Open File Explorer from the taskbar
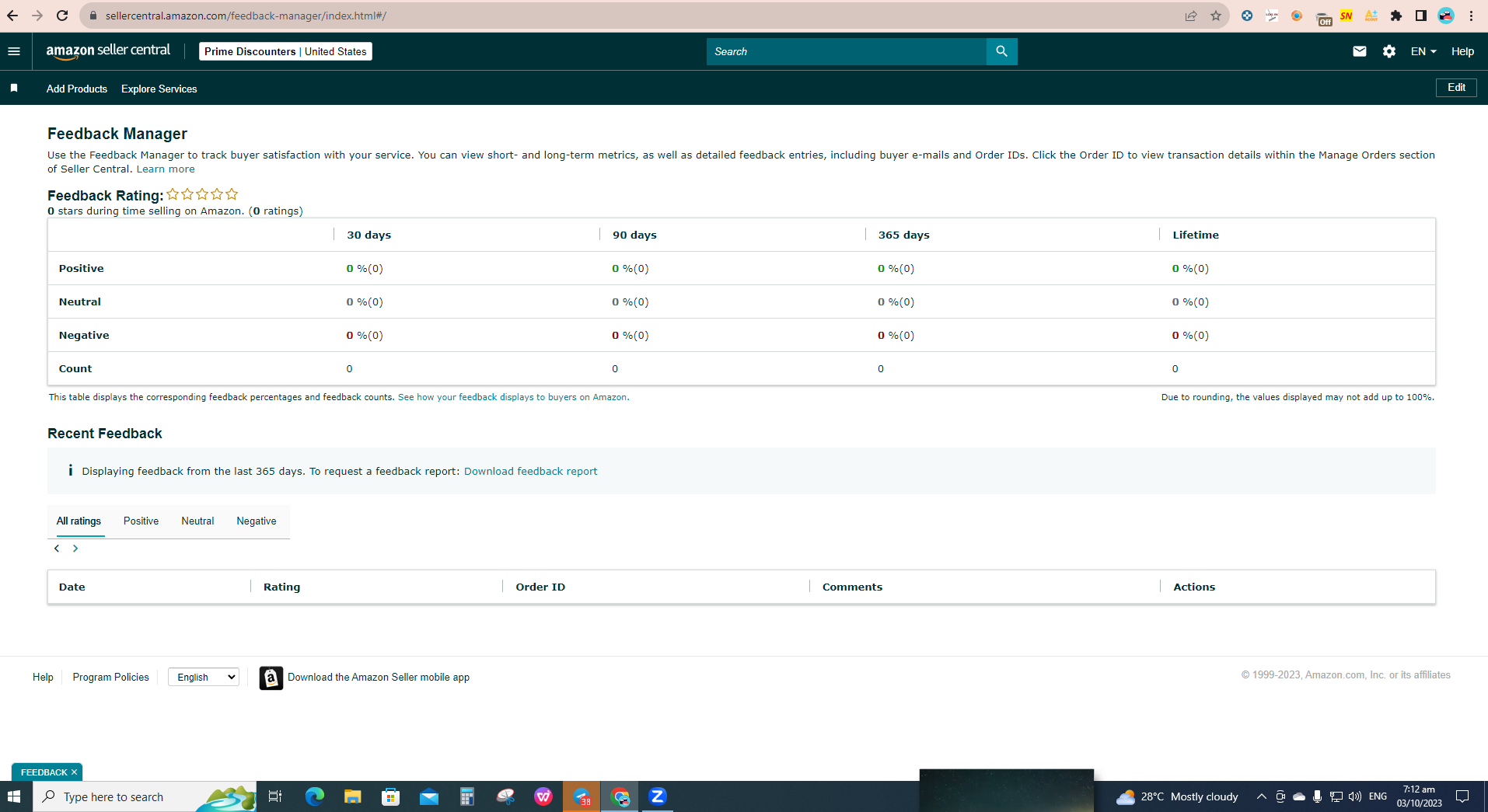 point(353,796)
